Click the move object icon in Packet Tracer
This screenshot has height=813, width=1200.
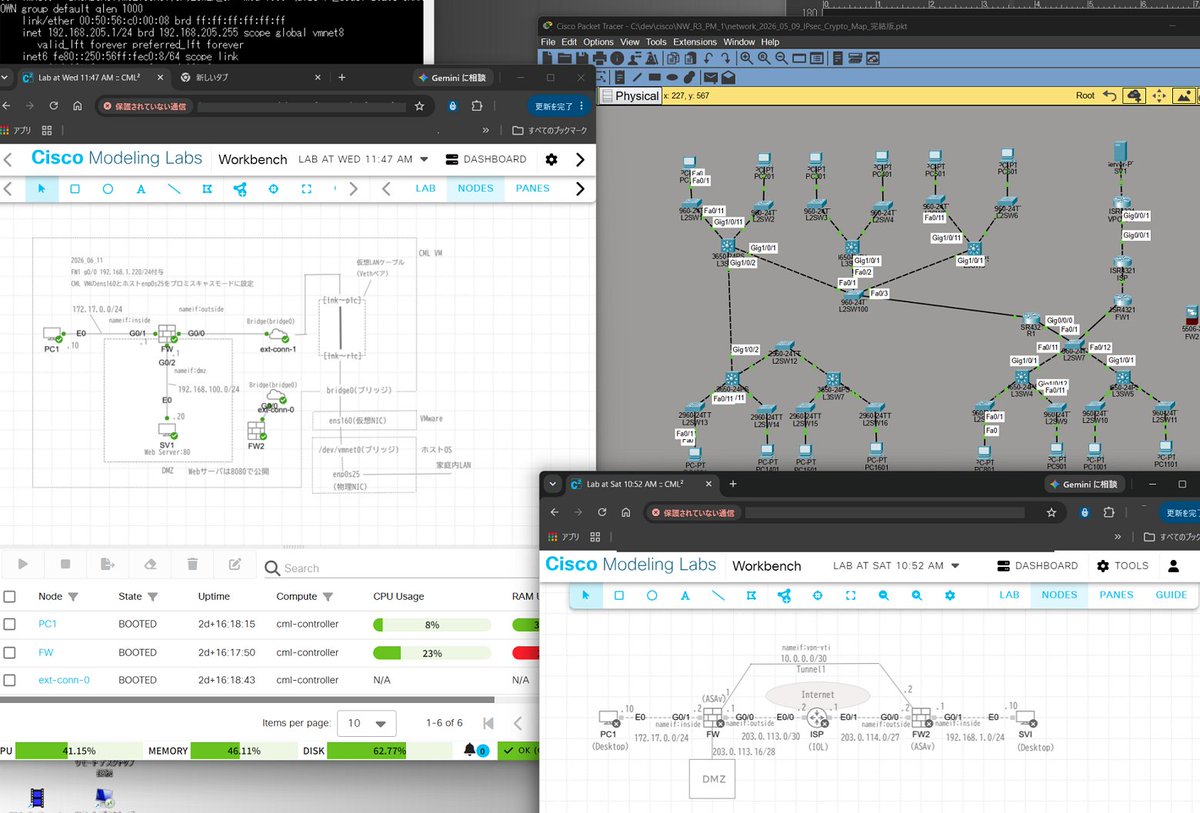pyautogui.click(x=1159, y=96)
